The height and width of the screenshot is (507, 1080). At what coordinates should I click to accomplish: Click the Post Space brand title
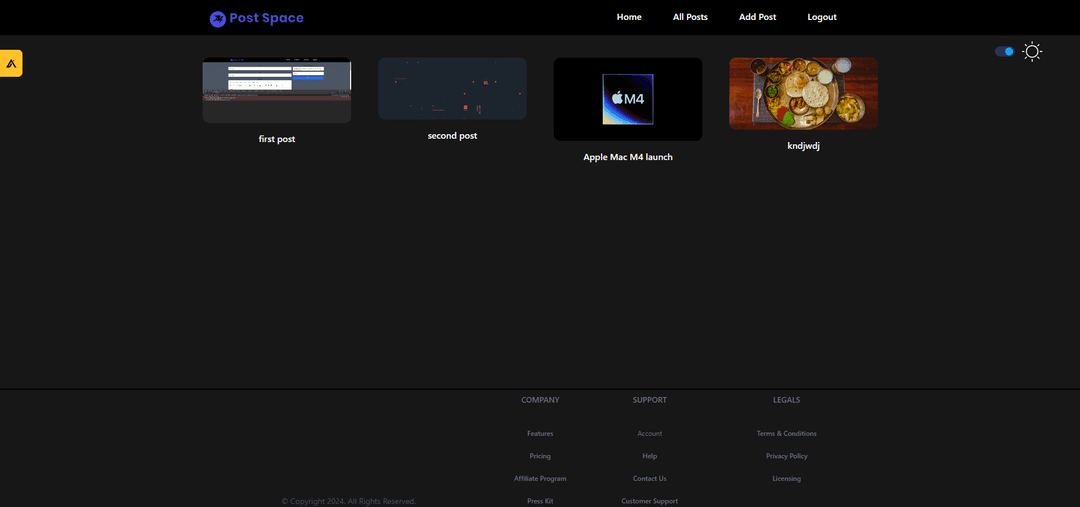pyautogui.click(x=267, y=18)
